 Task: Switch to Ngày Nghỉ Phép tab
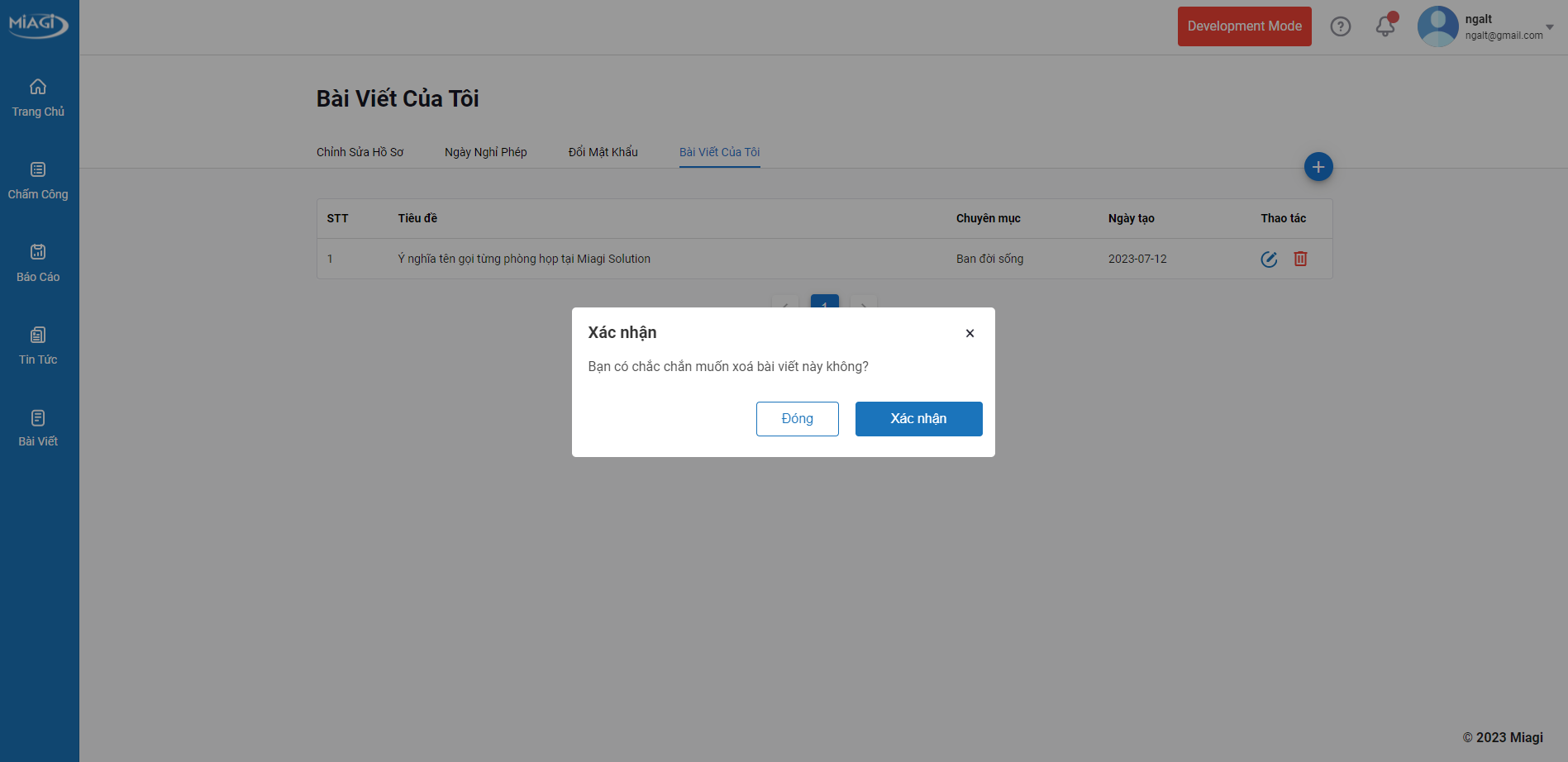point(485,152)
